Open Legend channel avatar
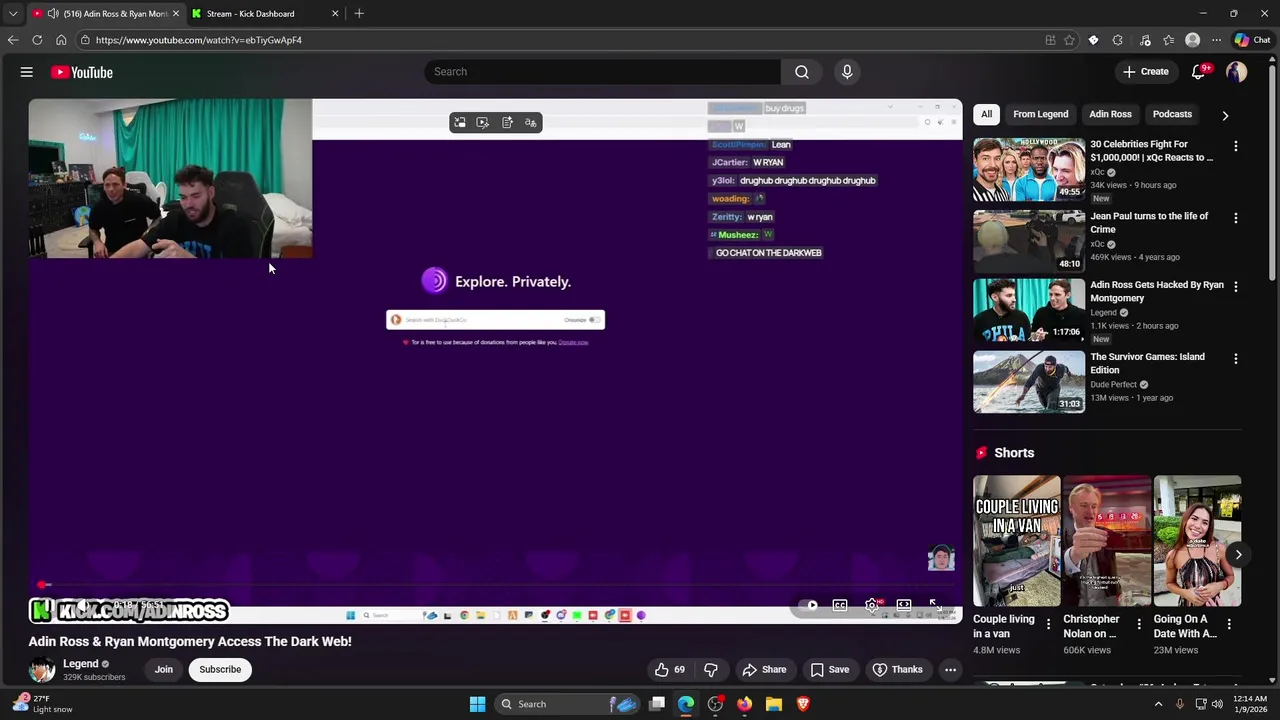 click(42, 670)
